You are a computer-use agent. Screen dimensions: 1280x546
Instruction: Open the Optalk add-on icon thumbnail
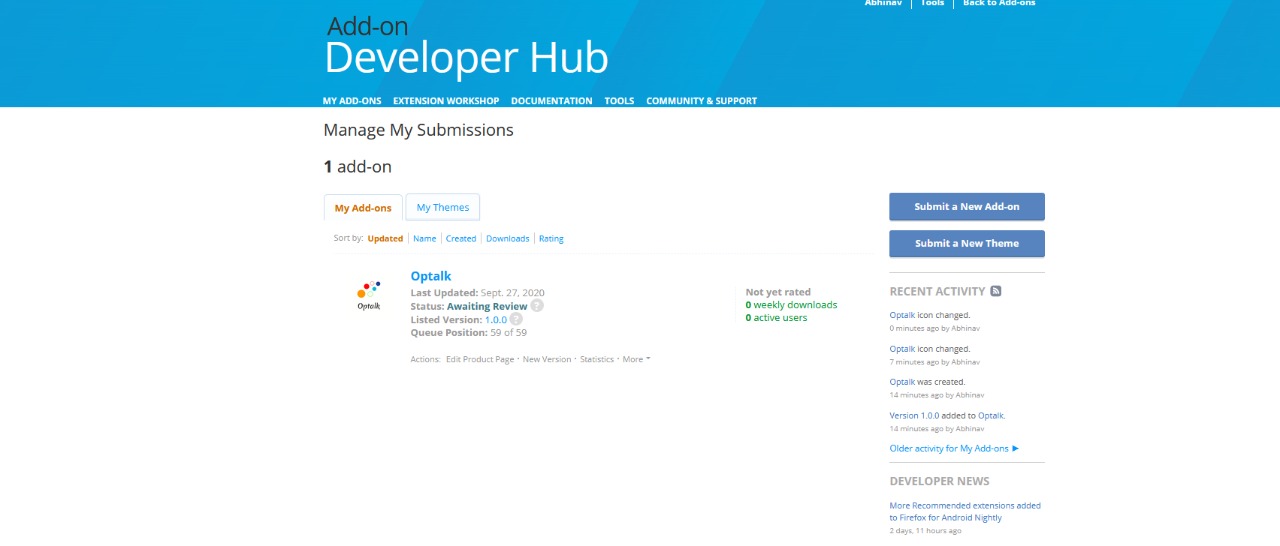(369, 295)
